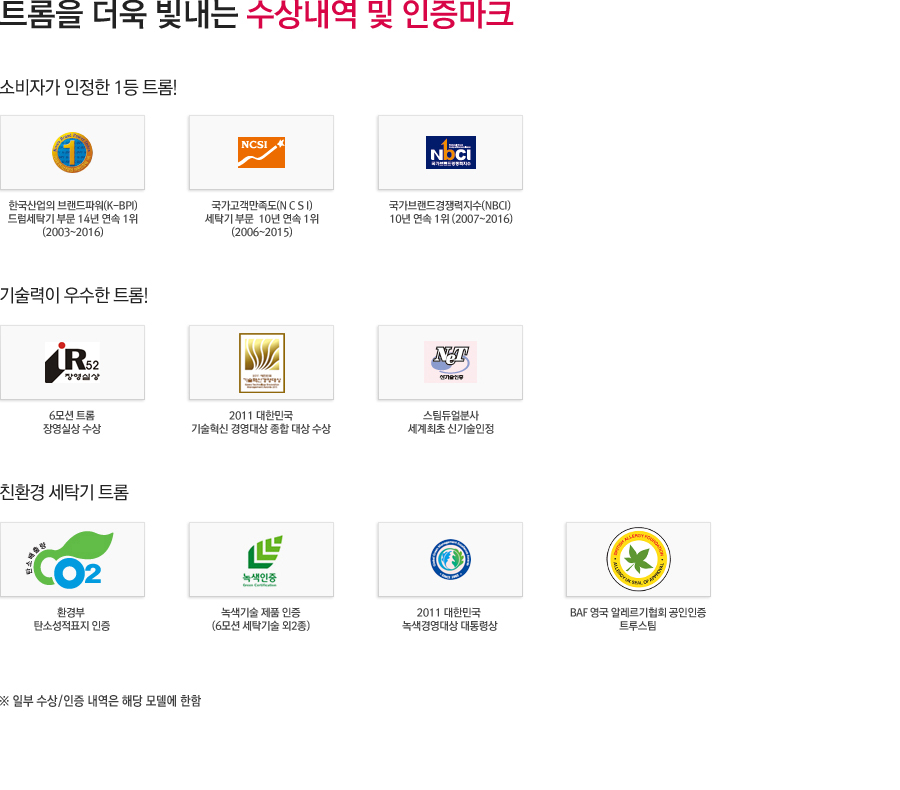The height and width of the screenshot is (790, 900).
Task: Click the NeT 신기술인증 logo
Action: point(451,362)
